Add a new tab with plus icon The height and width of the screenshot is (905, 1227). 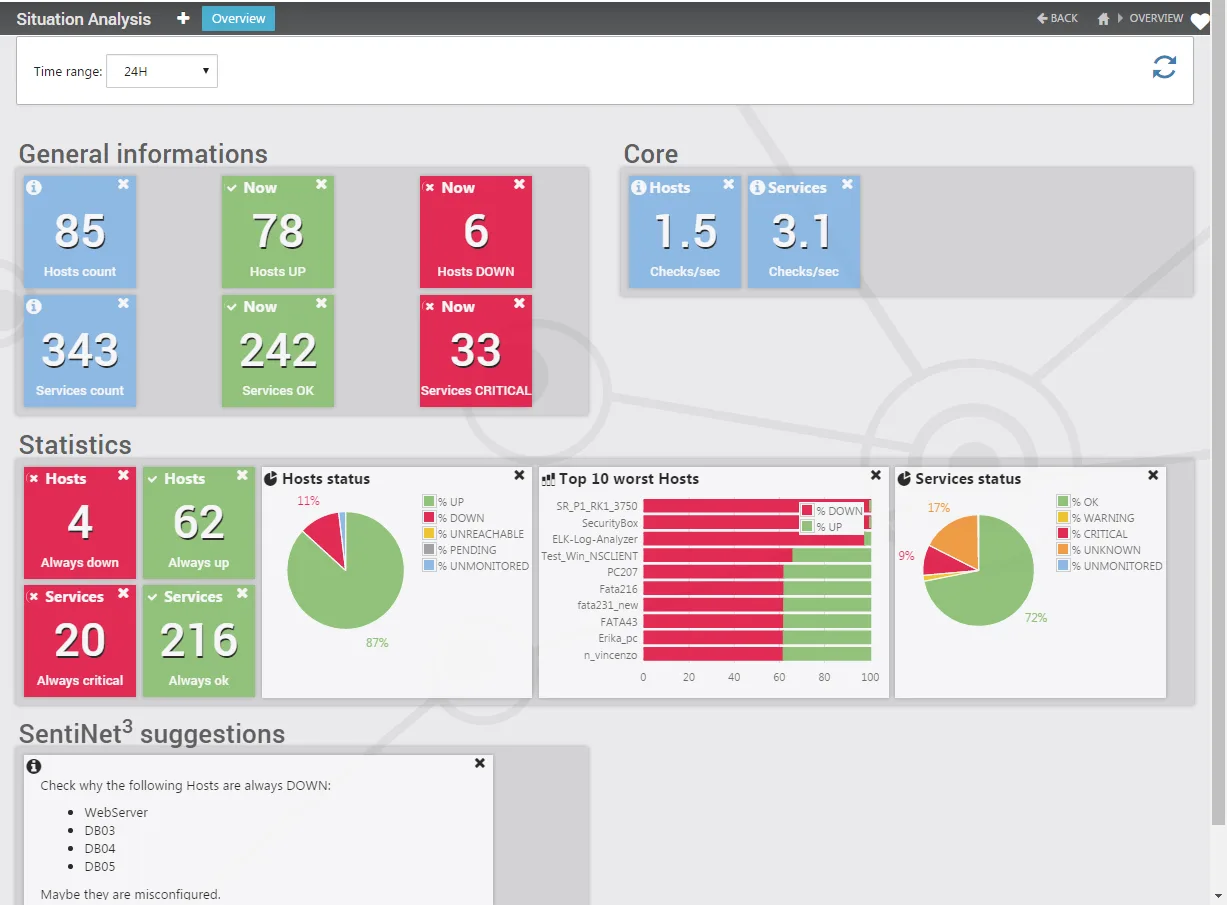(x=183, y=18)
